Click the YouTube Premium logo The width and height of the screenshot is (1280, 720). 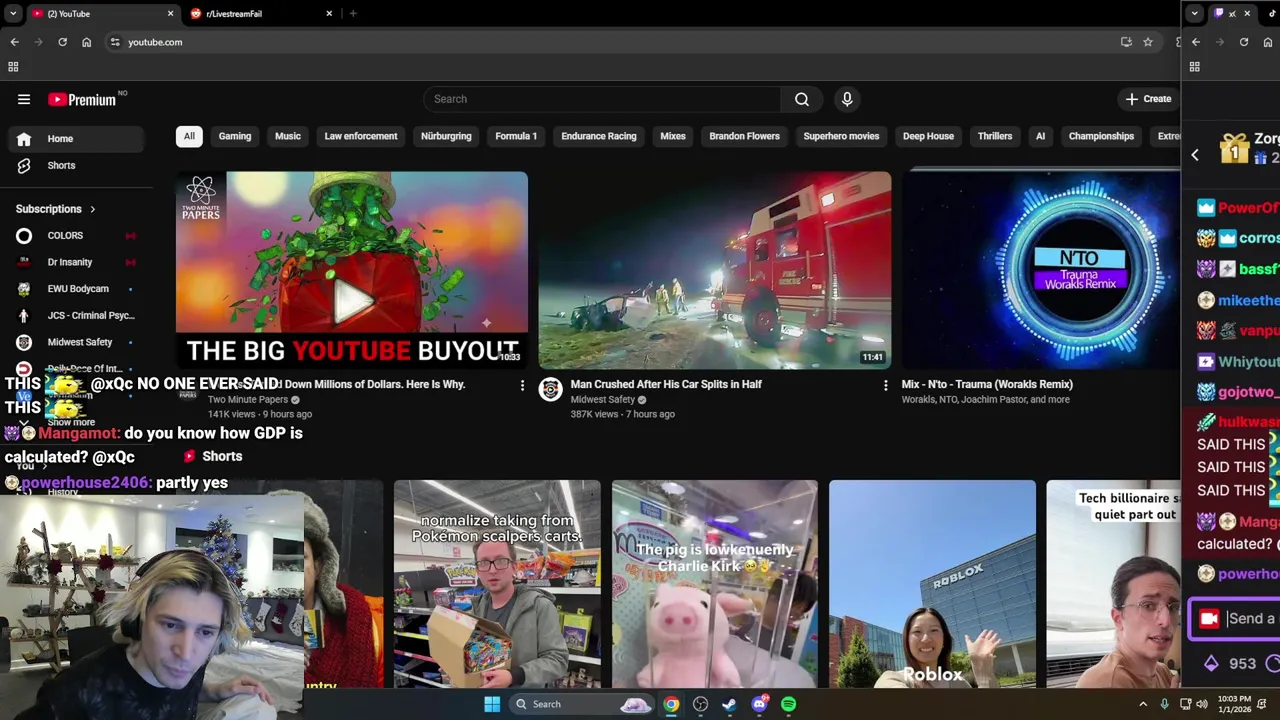point(82,99)
